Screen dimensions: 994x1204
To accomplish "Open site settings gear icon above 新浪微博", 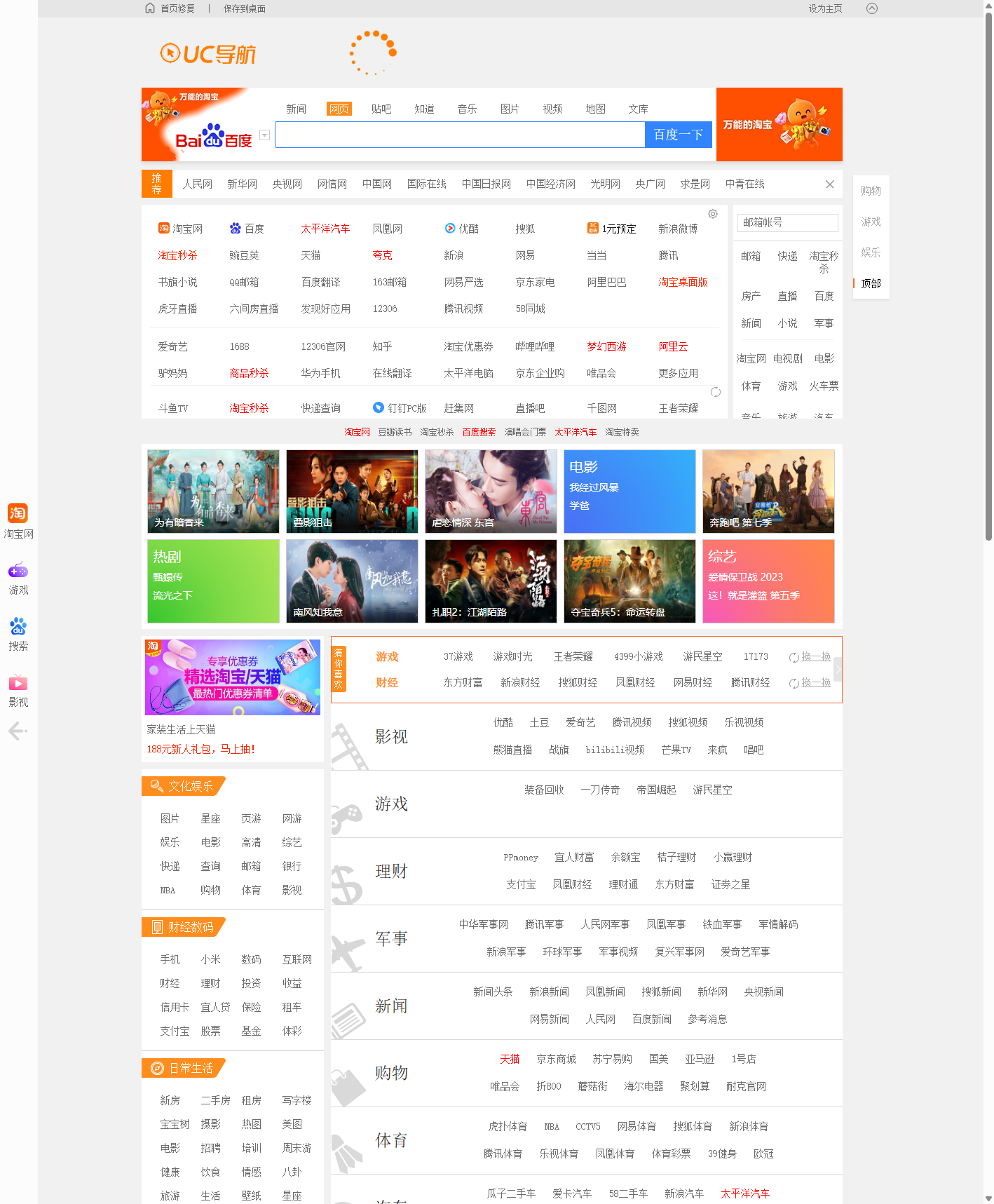I will pos(712,214).
